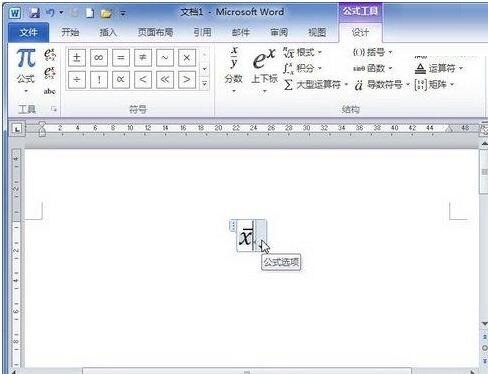Click the tab selector on ruler corner

pyautogui.click(x=17, y=128)
